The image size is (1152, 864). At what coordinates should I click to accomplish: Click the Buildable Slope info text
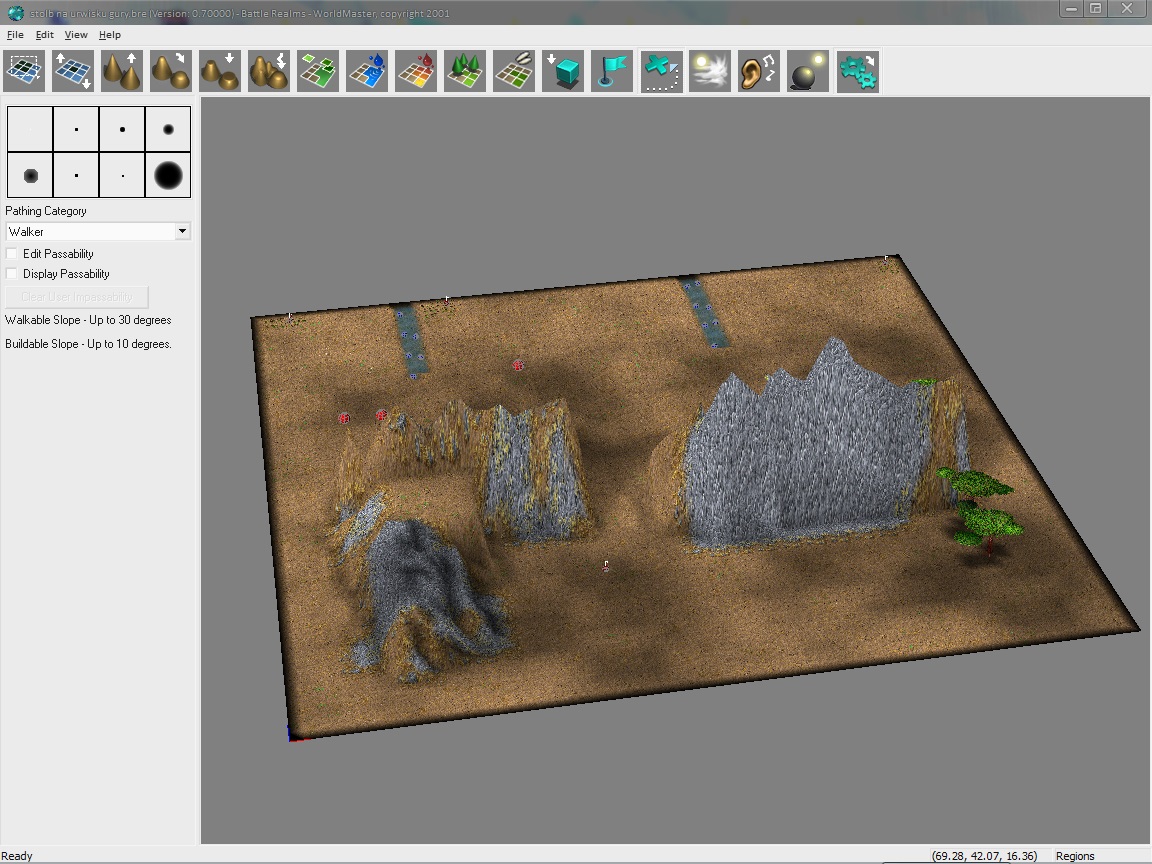[88, 344]
